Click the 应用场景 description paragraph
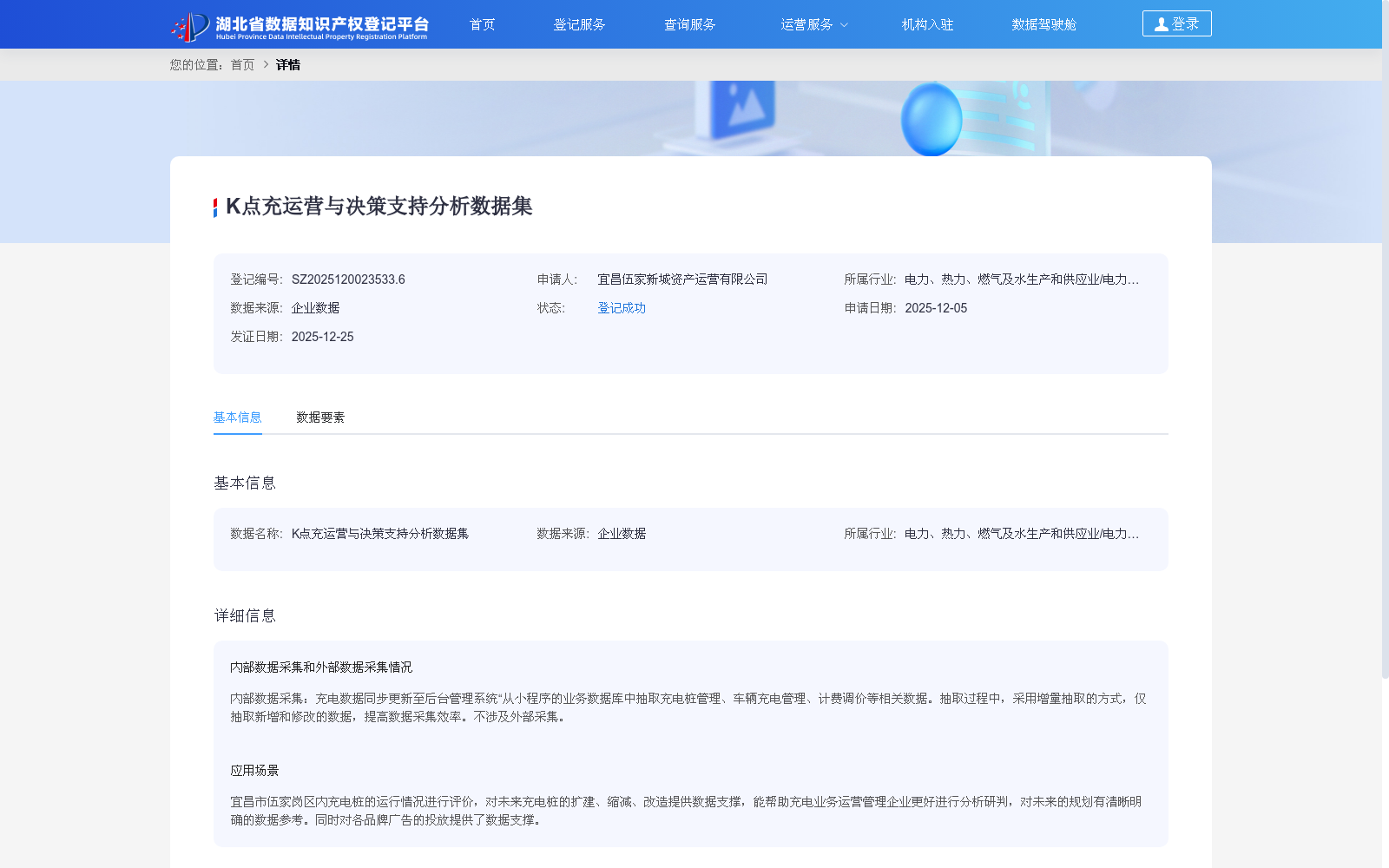Viewport: 1389px width, 868px height. [686, 811]
